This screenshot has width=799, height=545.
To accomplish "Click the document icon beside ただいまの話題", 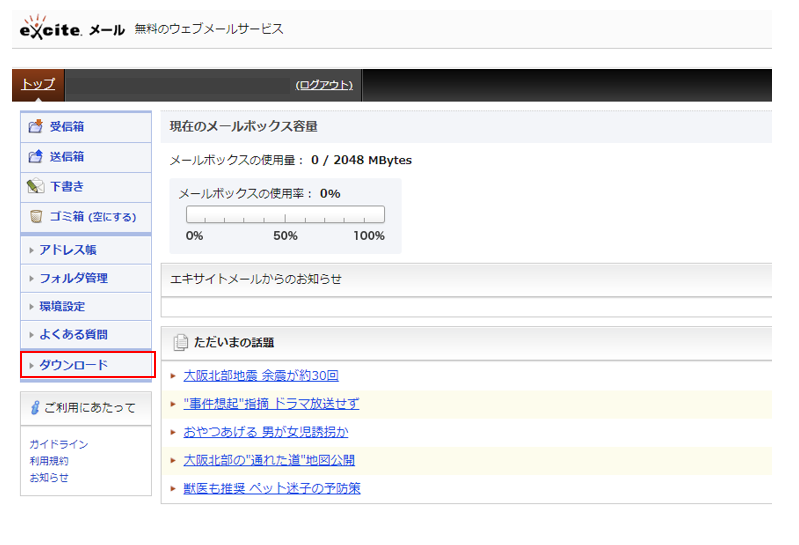I will (180, 342).
